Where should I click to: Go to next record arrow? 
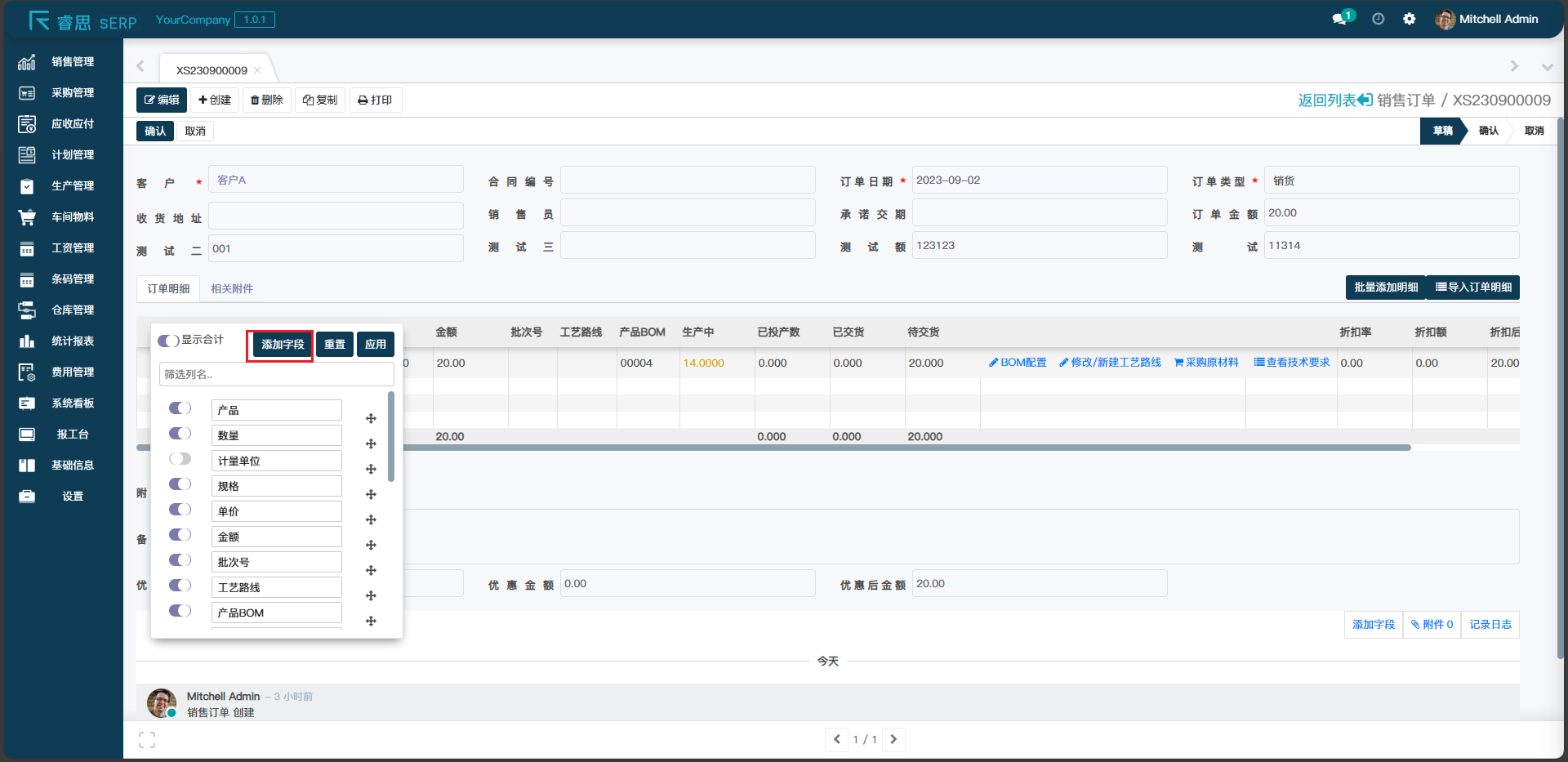[x=893, y=739]
